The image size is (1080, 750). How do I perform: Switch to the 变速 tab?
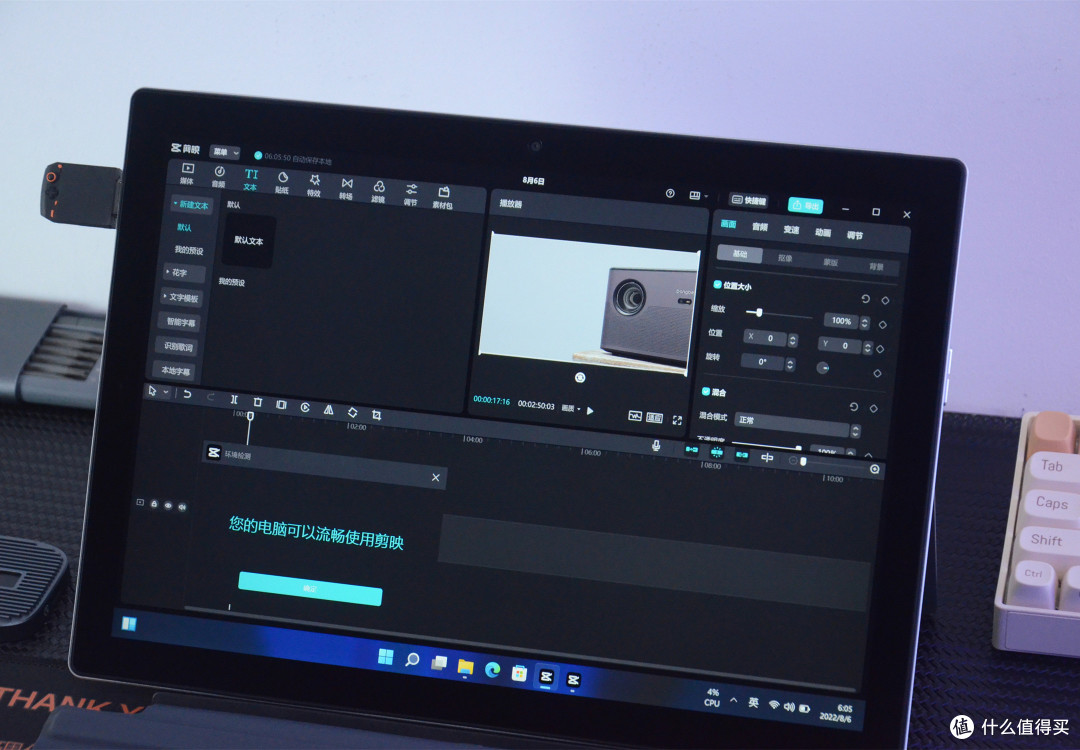pyautogui.click(x=791, y=230)
